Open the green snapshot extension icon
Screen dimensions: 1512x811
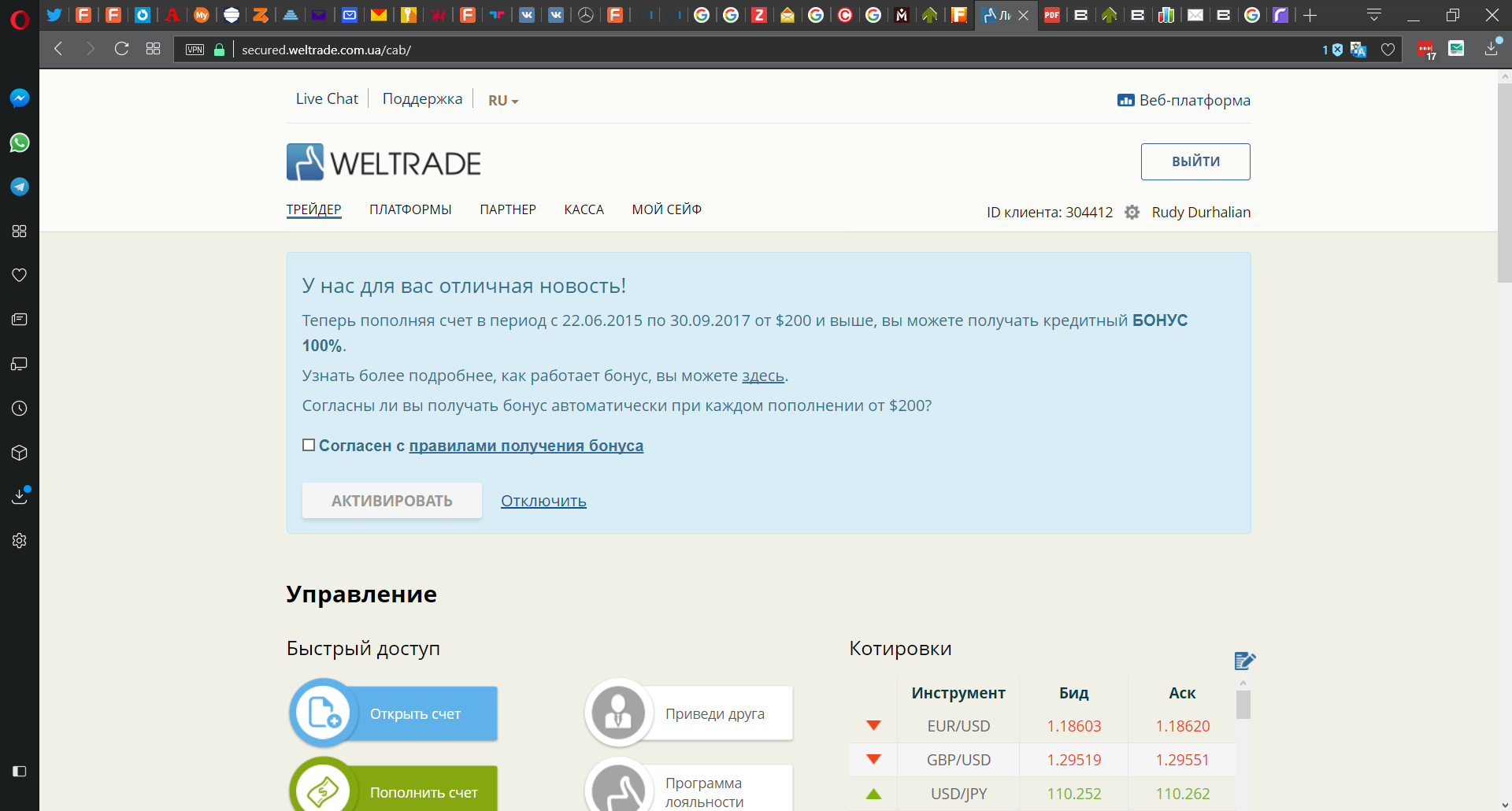1457,49
